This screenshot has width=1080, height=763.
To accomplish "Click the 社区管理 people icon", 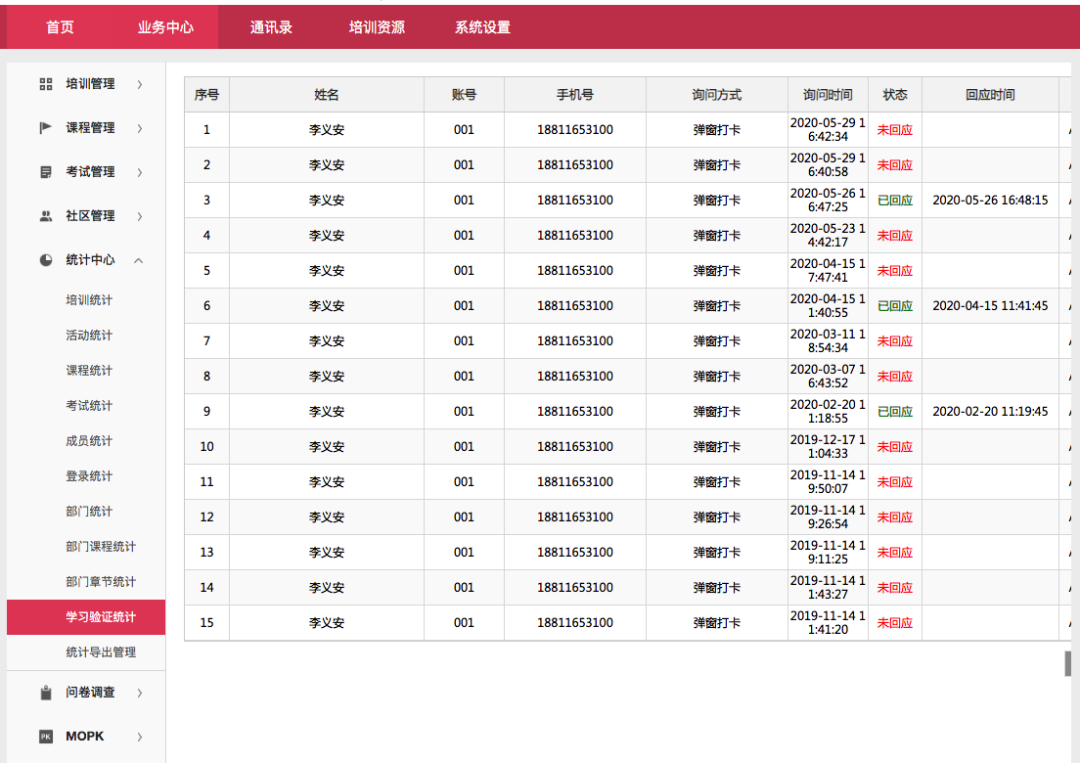I will [x=46, y=216].
